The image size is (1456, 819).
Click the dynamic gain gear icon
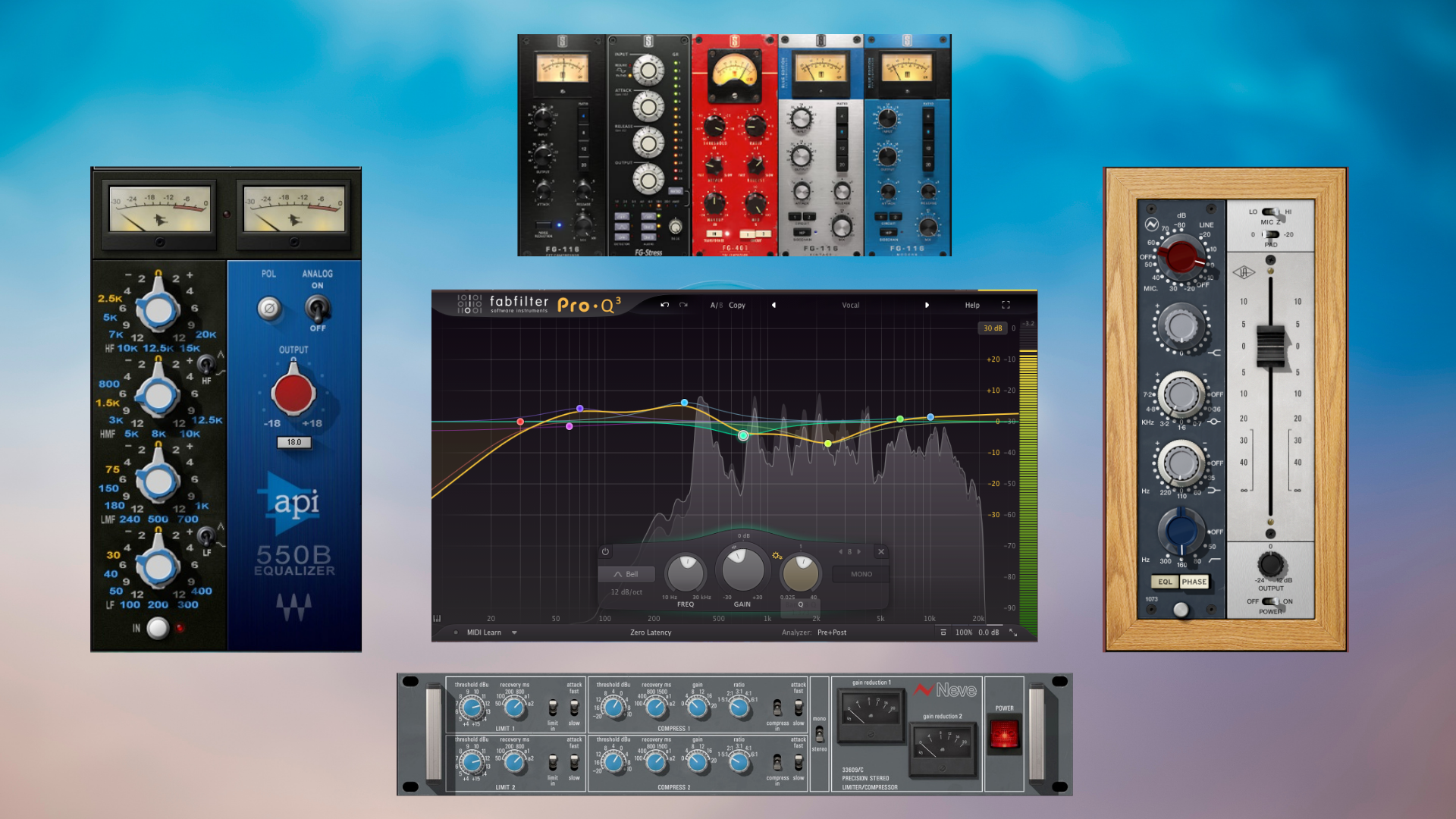777,556
